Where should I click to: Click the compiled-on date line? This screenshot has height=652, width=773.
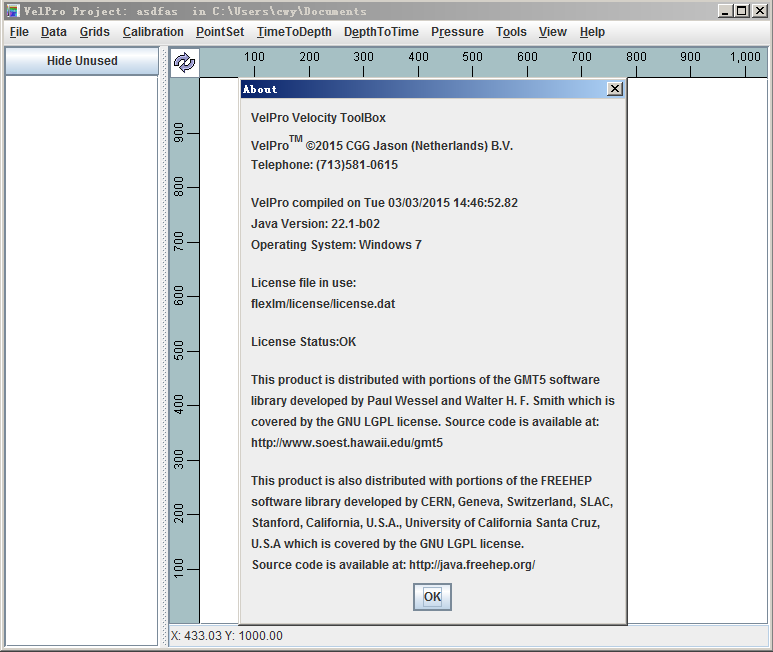tap(385, 203)
